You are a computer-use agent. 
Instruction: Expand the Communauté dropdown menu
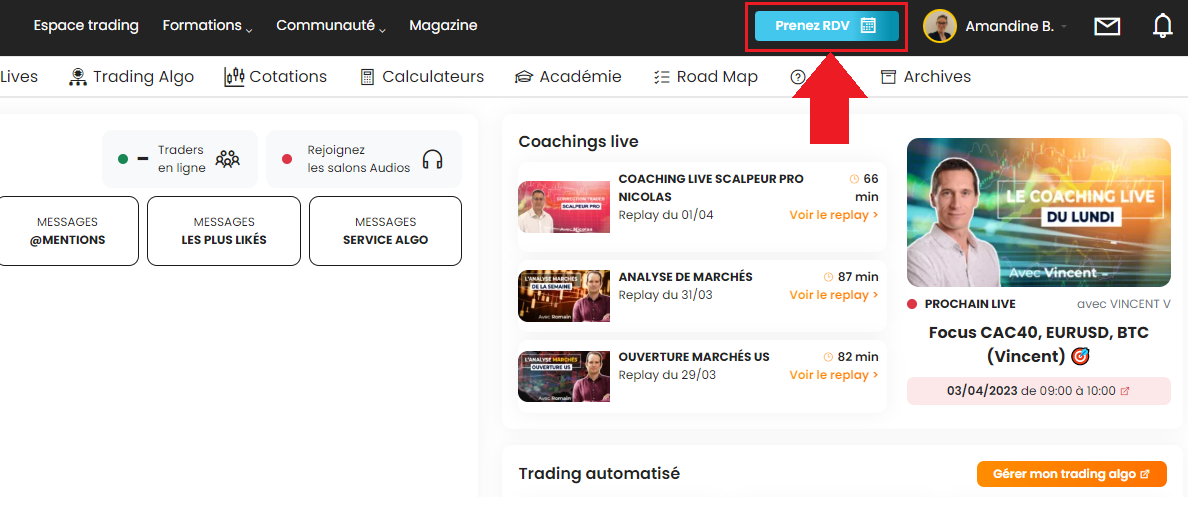click(331, 26)
